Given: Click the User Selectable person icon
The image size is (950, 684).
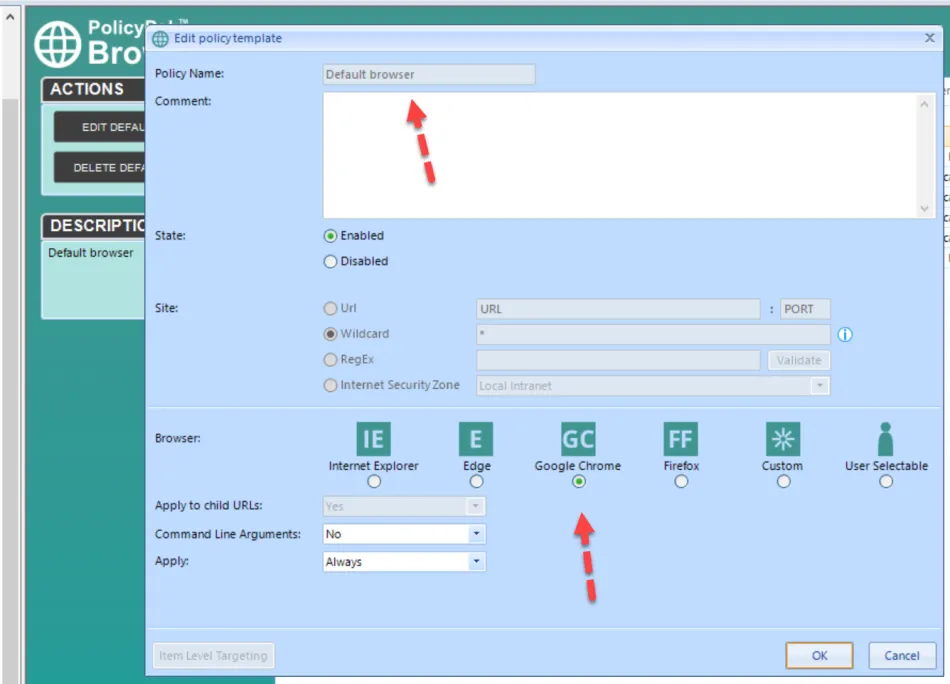Looking at the screenshot, I should point(885,439).
